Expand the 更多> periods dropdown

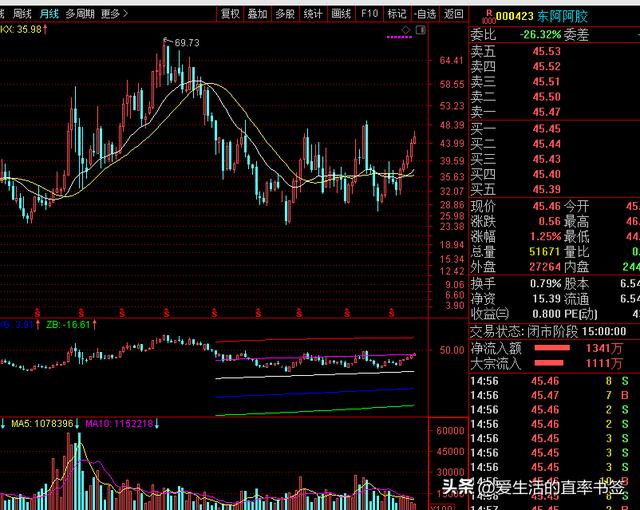pos(114,14)
